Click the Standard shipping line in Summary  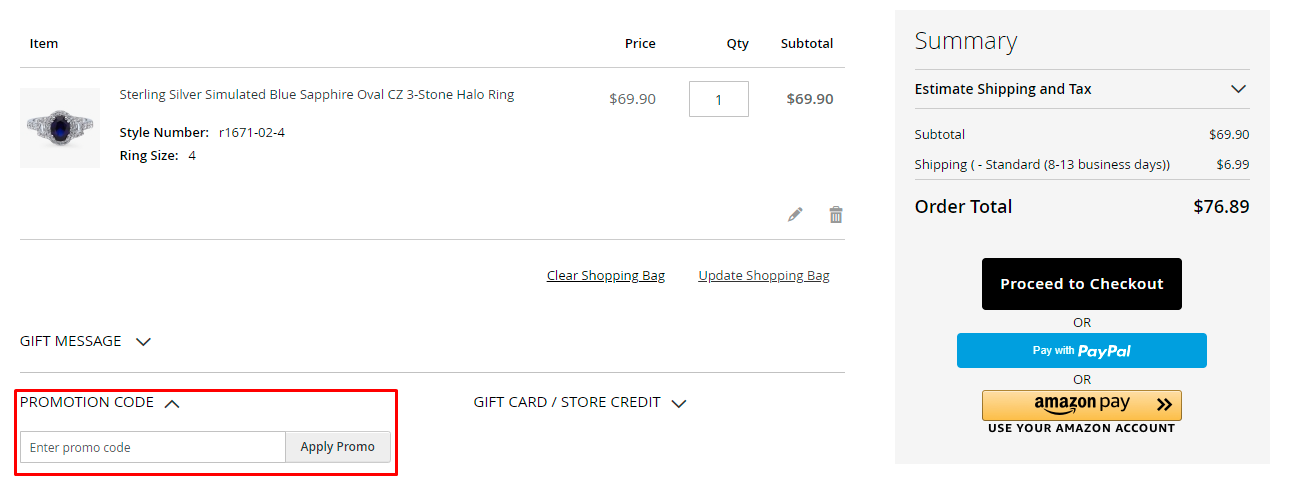coord(1042,164)
